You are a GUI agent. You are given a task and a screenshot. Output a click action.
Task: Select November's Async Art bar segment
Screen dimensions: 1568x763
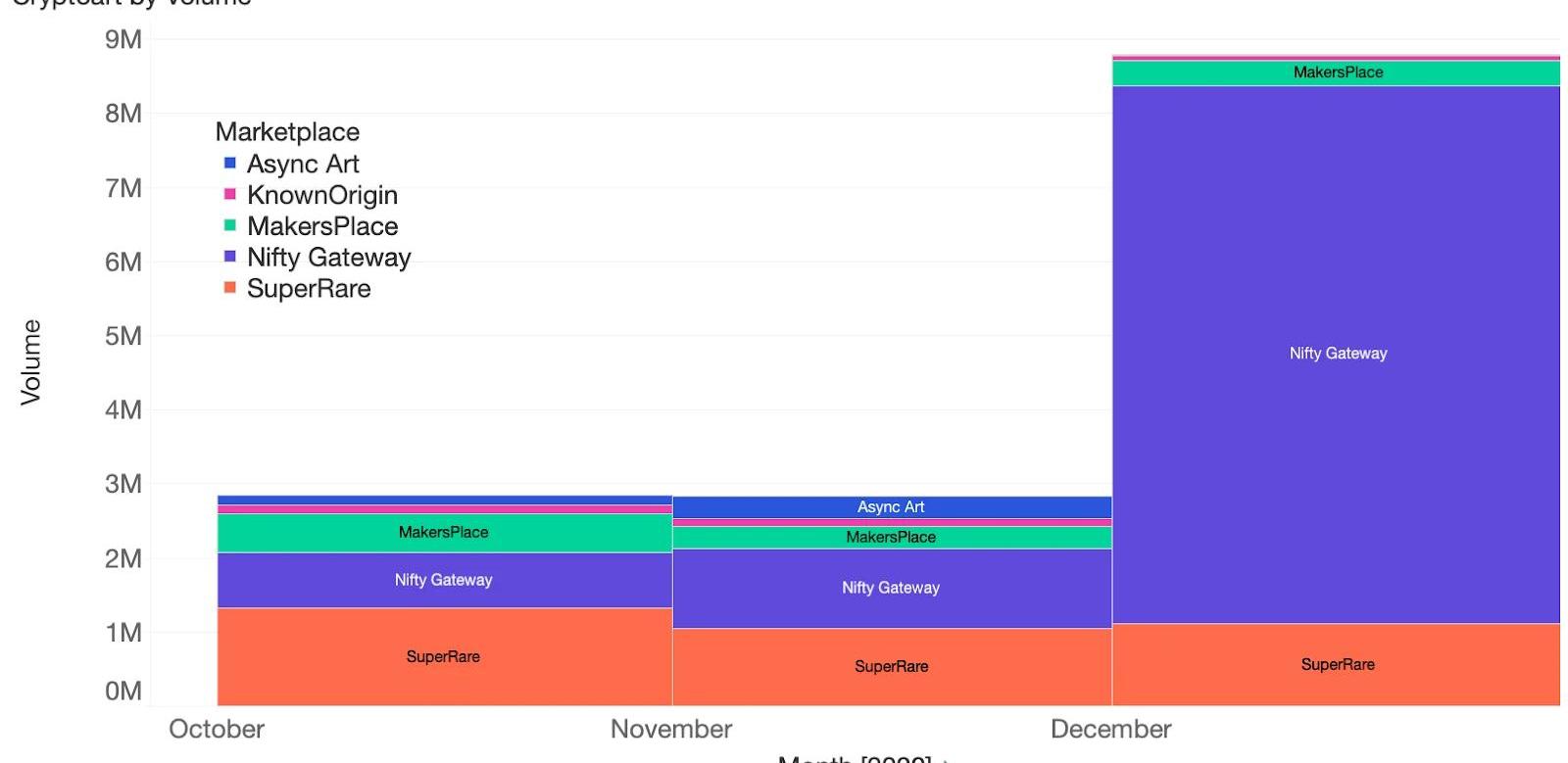[x=891, y=507]
